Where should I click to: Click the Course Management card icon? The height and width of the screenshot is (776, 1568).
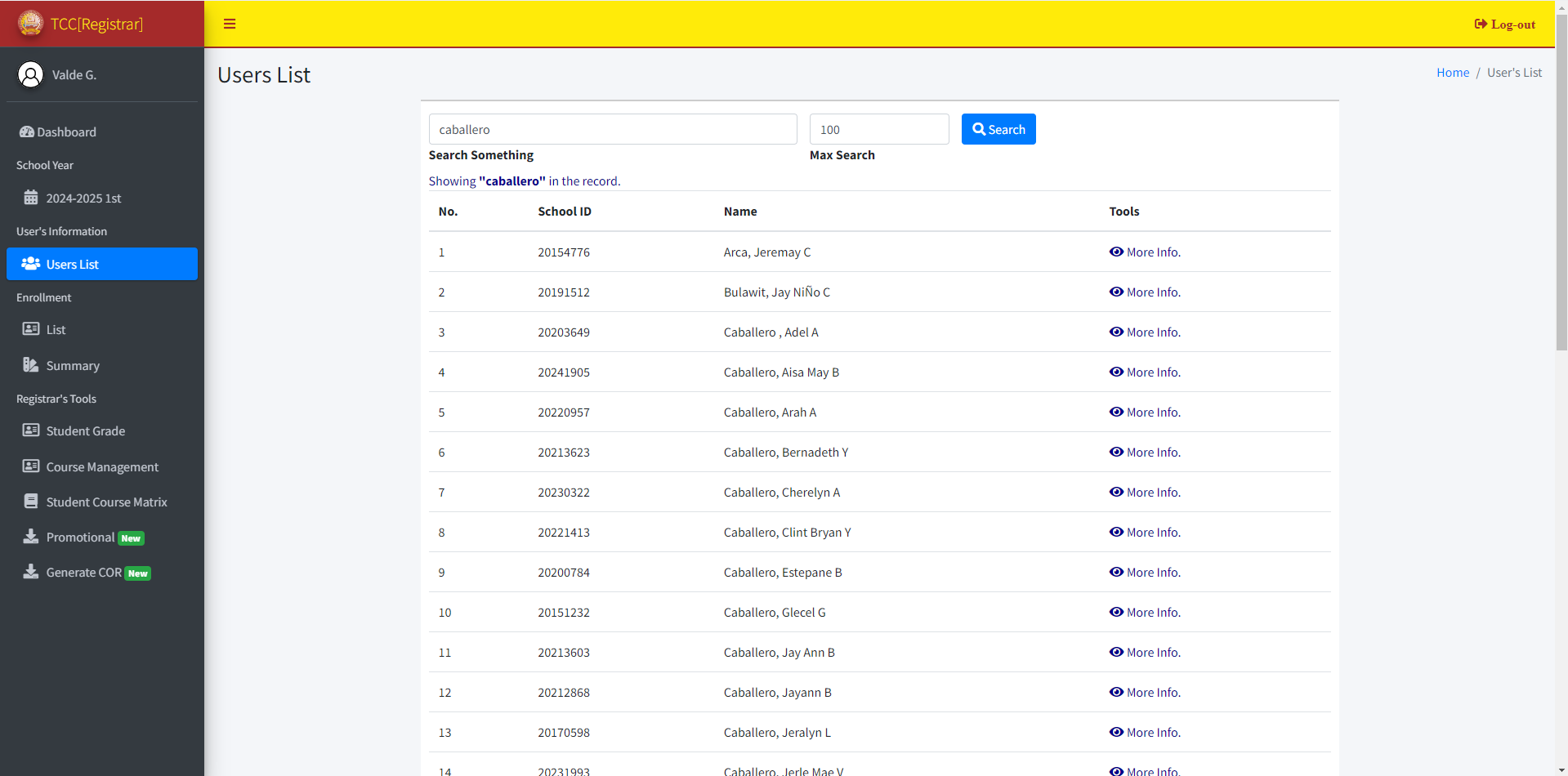tap(31, 466)
